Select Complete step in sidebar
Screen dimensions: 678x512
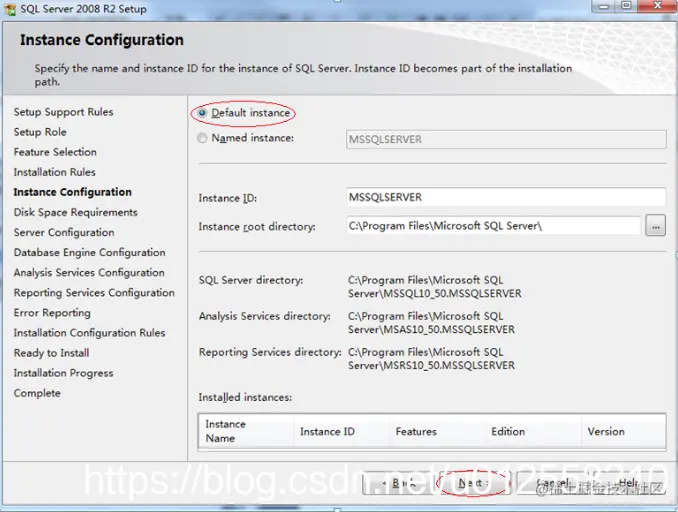click(37, 393)
